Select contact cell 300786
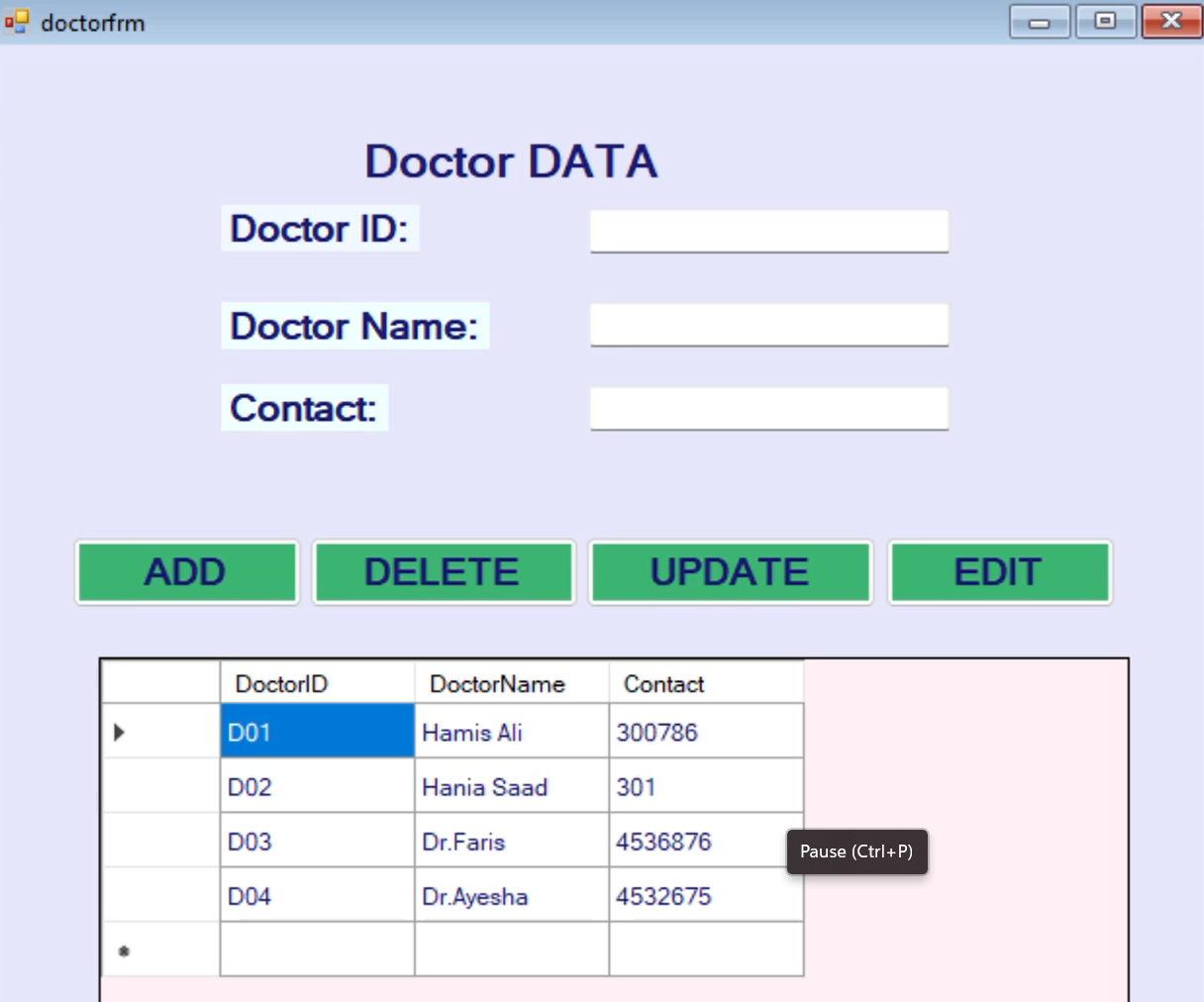 (707, 731)
